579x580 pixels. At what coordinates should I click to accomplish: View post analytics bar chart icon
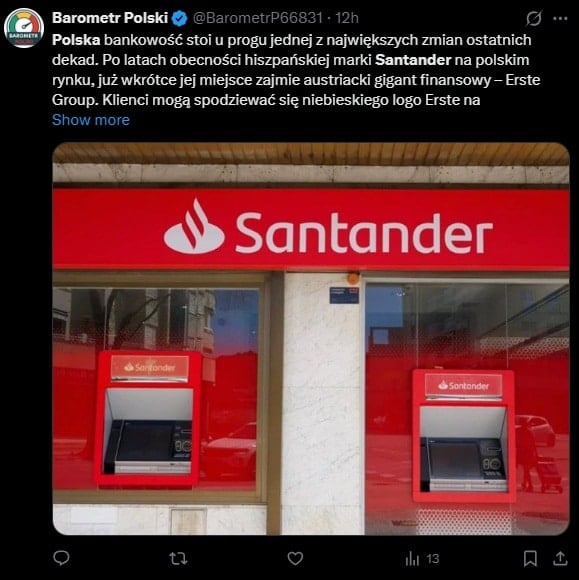(412, 558)
